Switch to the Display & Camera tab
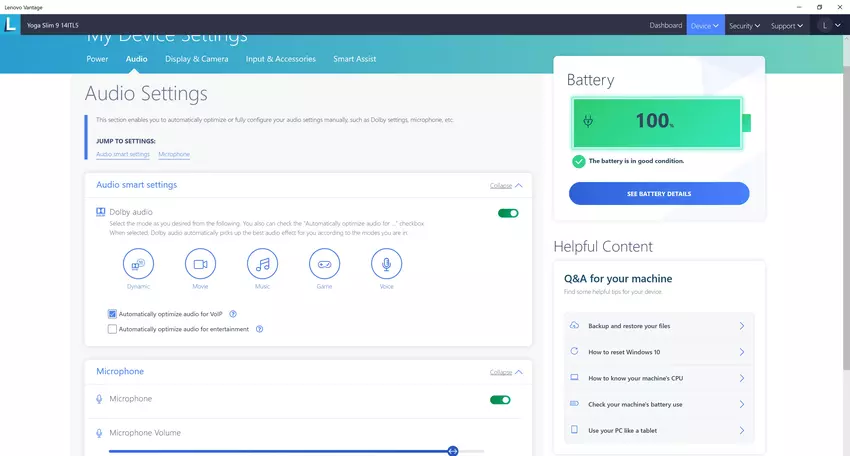850x456 pixels. tap(196, 59)
